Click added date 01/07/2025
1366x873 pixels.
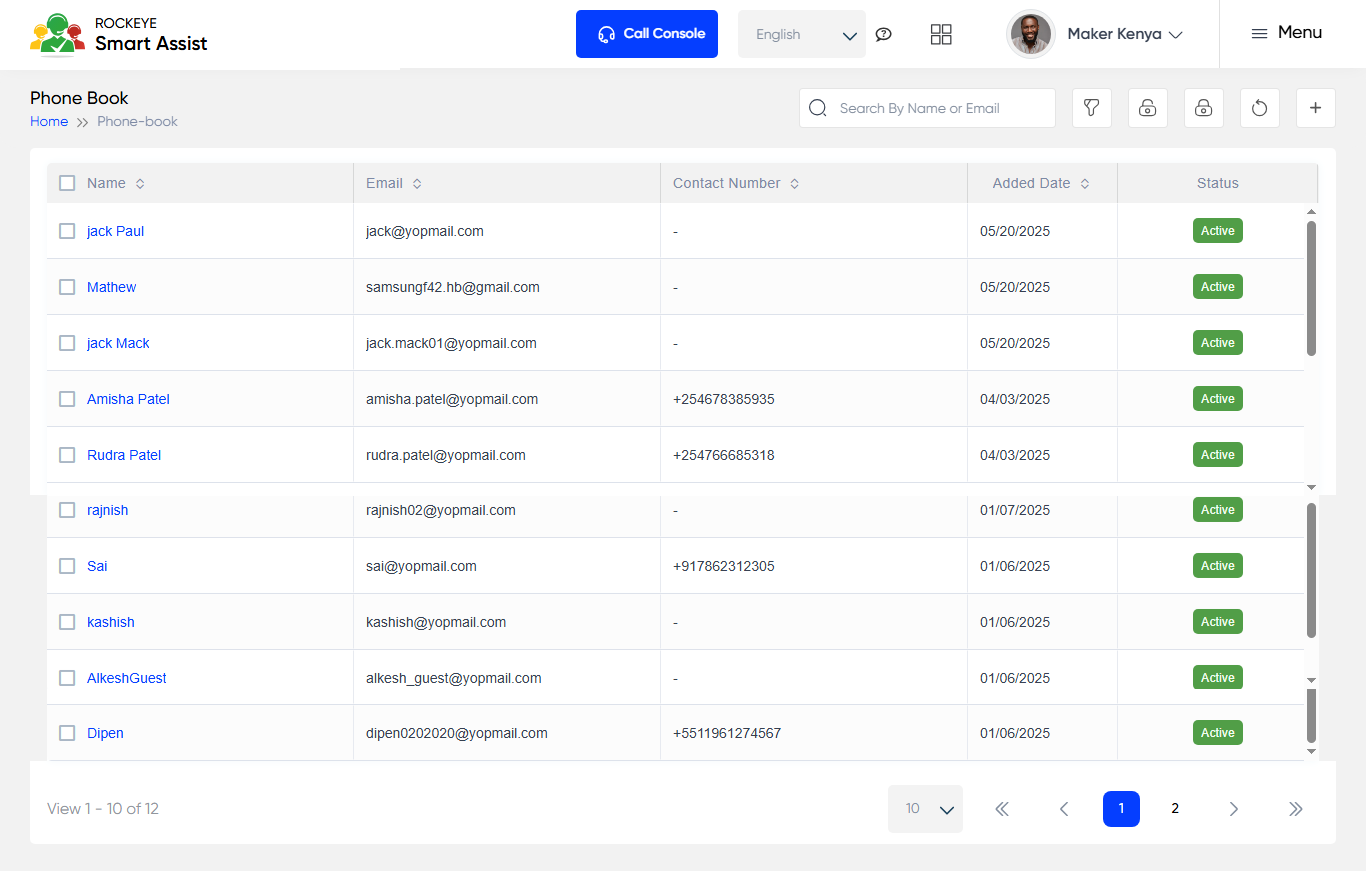click(1015, 510)
